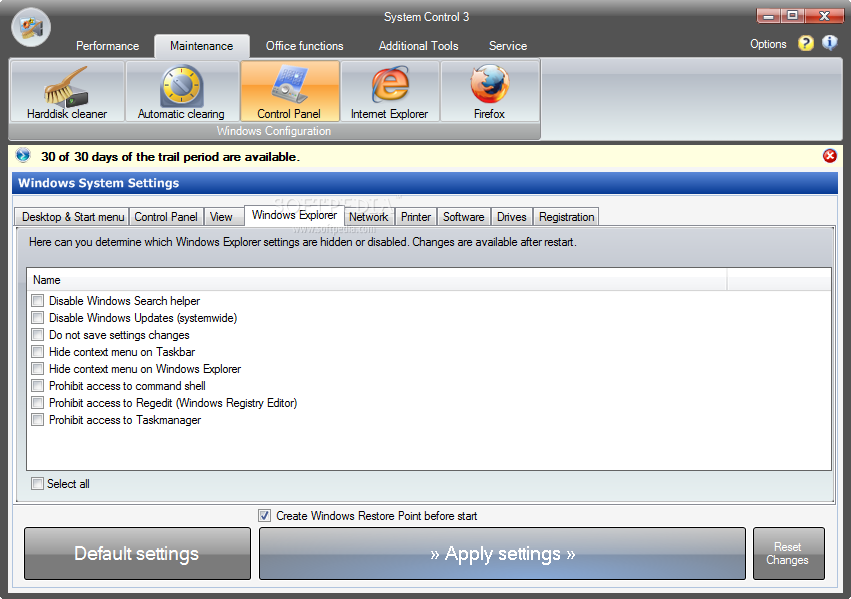The width and height of the screenshot is (851, 599).
Task: Select the 'Disable Windows Search helper' row text
Action: [124, 301]
